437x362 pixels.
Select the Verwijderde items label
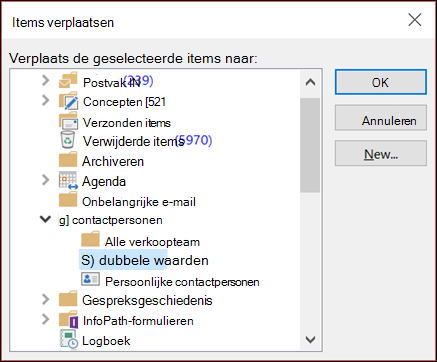(133, 142)
